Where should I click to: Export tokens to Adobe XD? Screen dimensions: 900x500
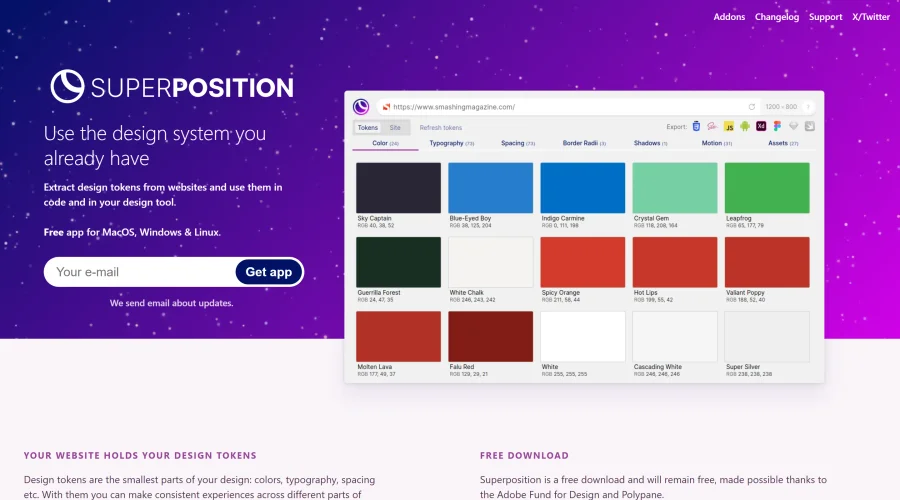(761, 126)
